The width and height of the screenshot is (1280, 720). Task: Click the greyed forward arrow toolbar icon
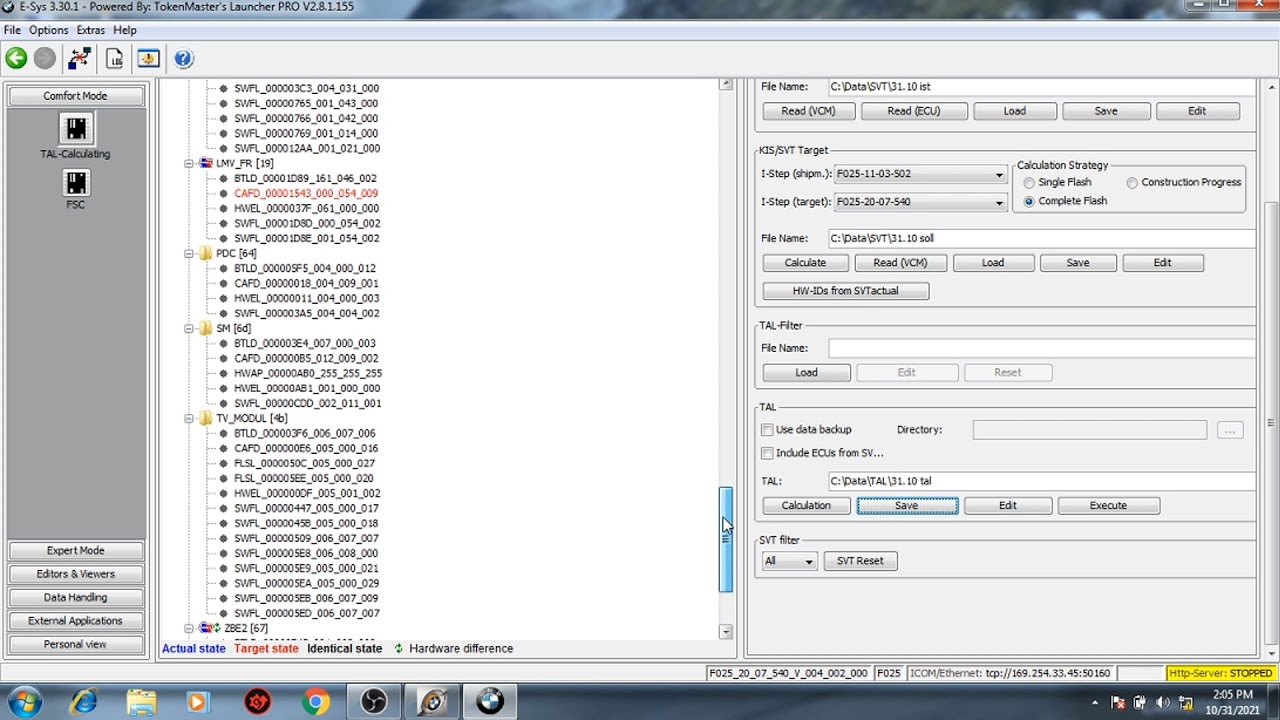click(44, 59)
